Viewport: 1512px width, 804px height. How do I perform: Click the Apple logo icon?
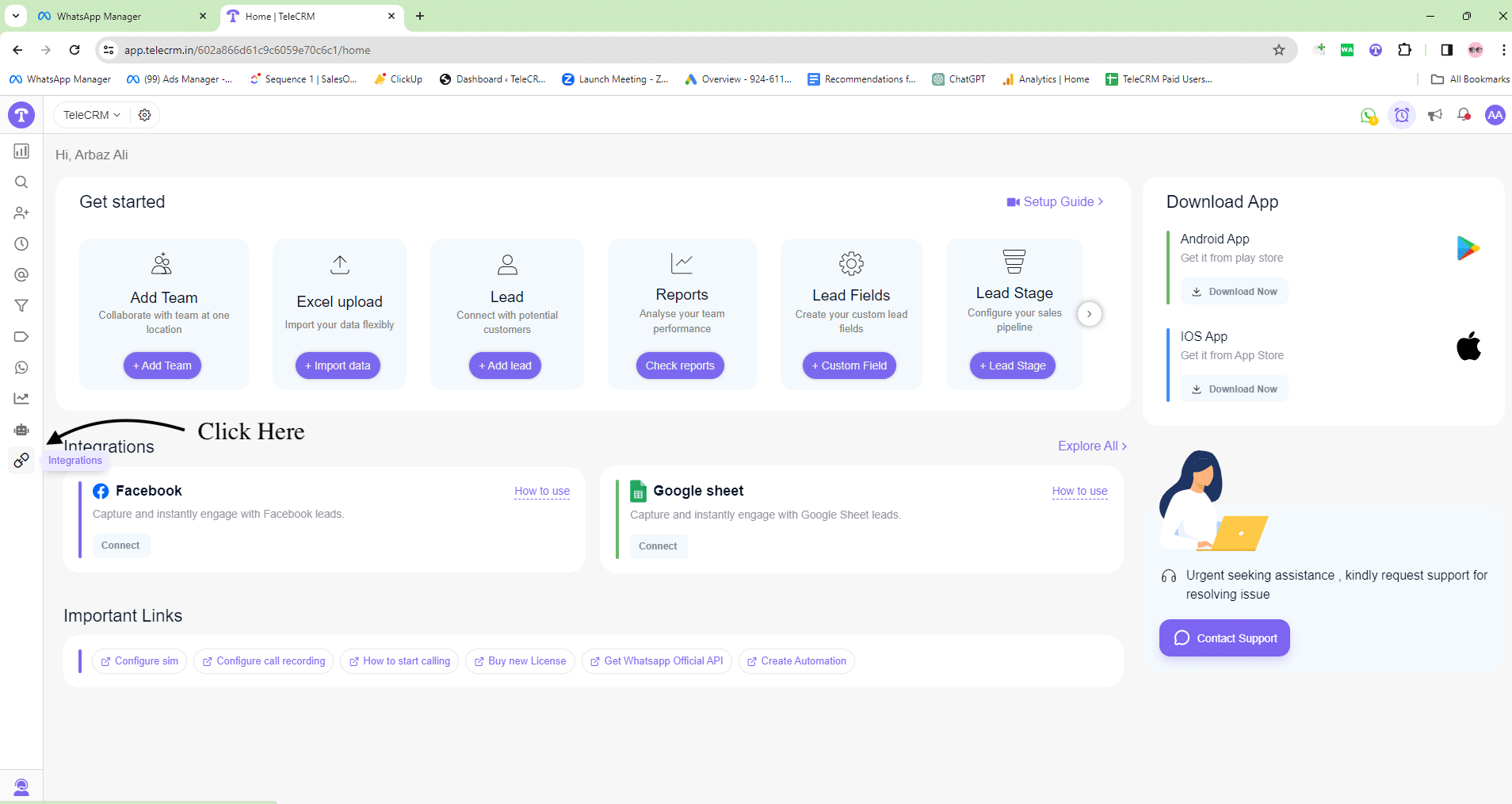coord(1468,346)
